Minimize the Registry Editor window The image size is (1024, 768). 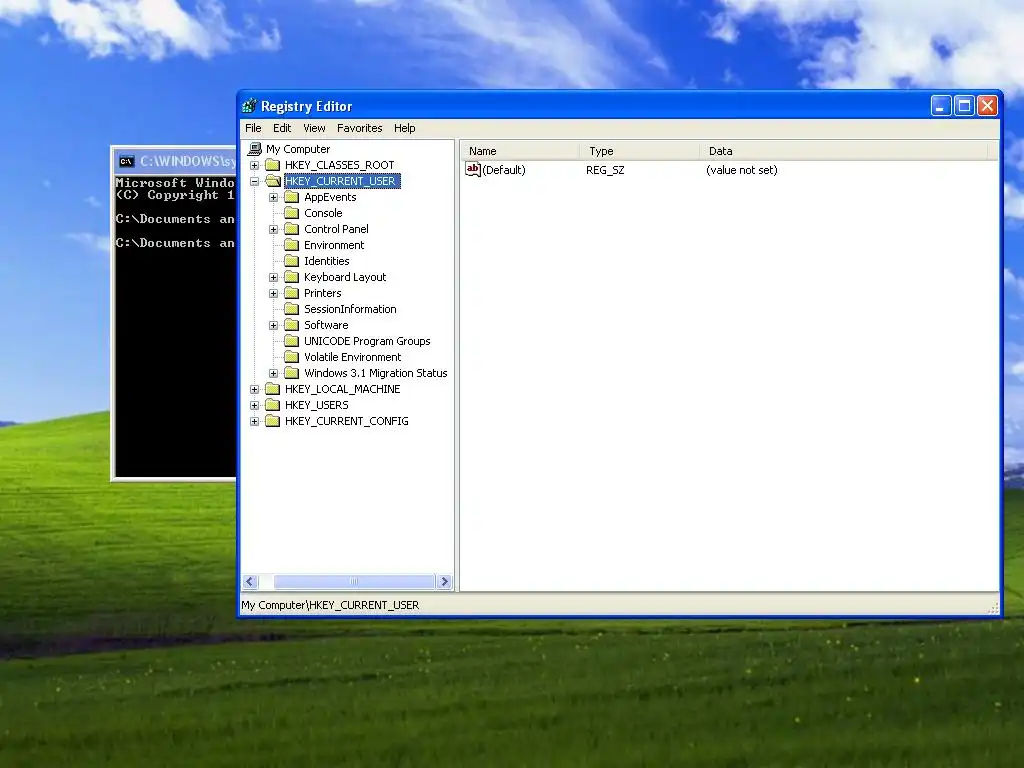(x=940, y=106)
